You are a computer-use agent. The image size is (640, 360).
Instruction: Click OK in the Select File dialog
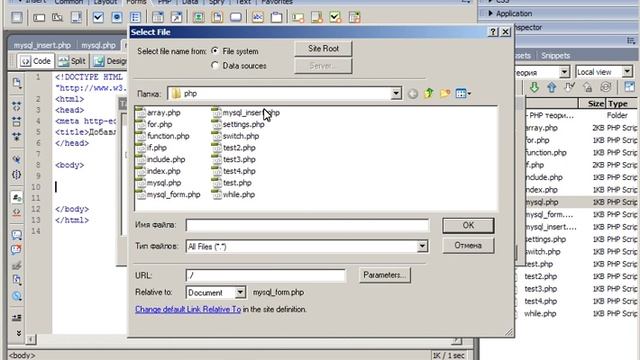pos(468,225)
